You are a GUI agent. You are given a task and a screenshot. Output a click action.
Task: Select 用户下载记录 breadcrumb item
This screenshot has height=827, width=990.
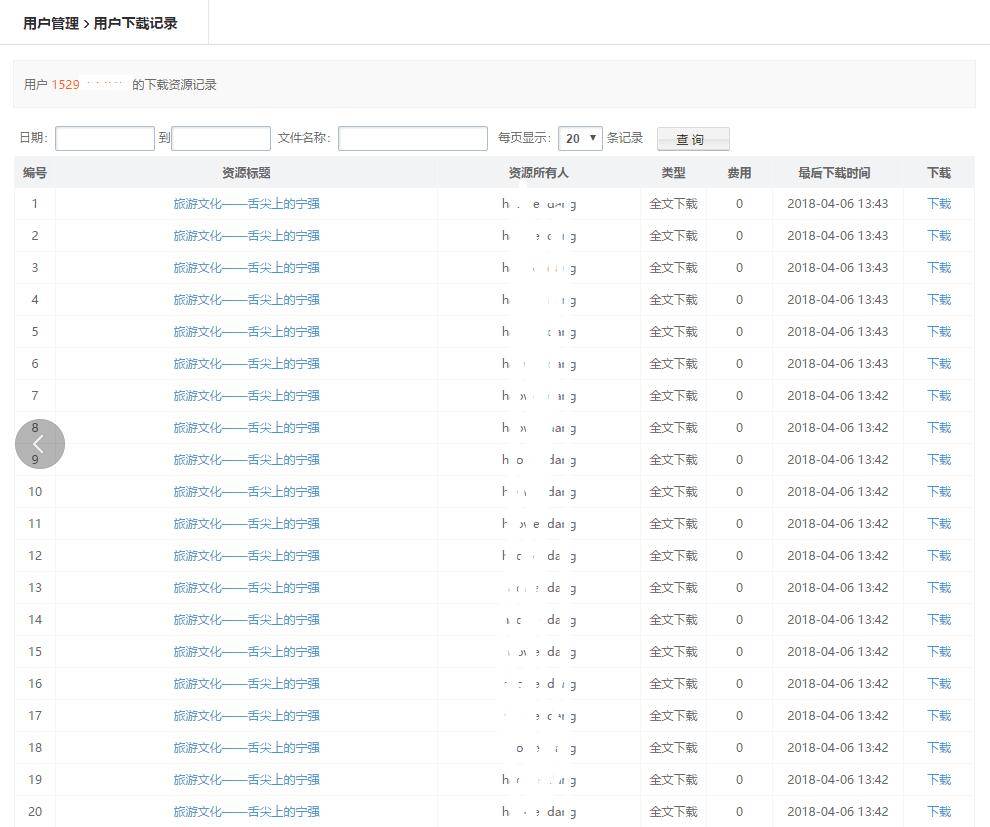135,23
